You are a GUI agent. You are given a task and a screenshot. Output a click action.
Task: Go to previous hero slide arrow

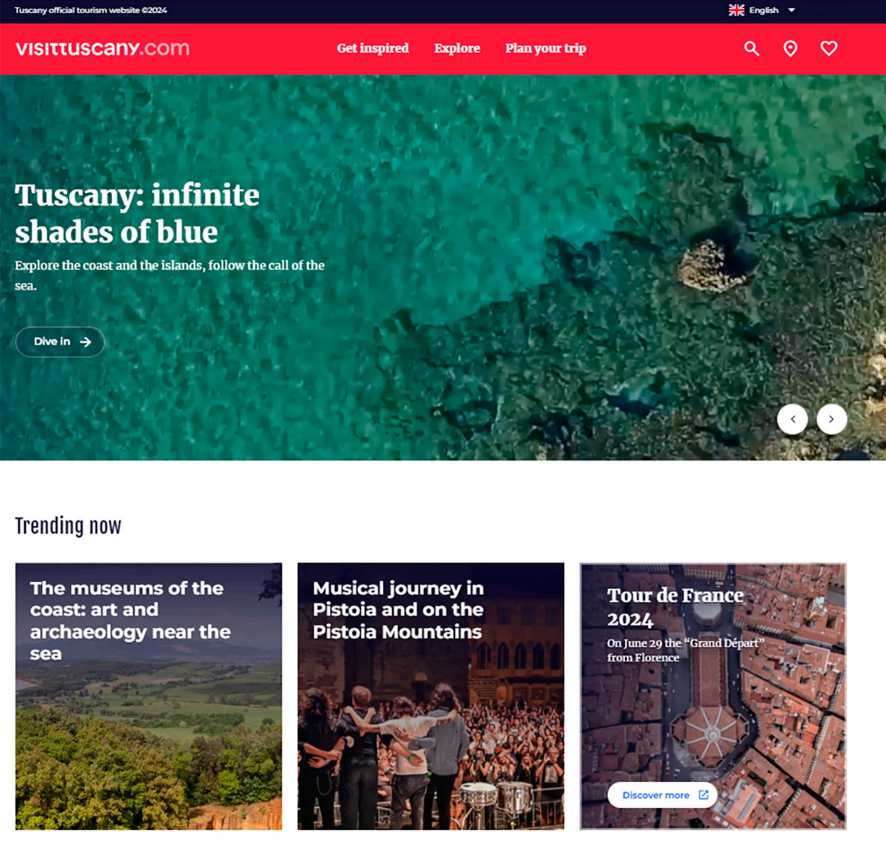pos(793,419)
